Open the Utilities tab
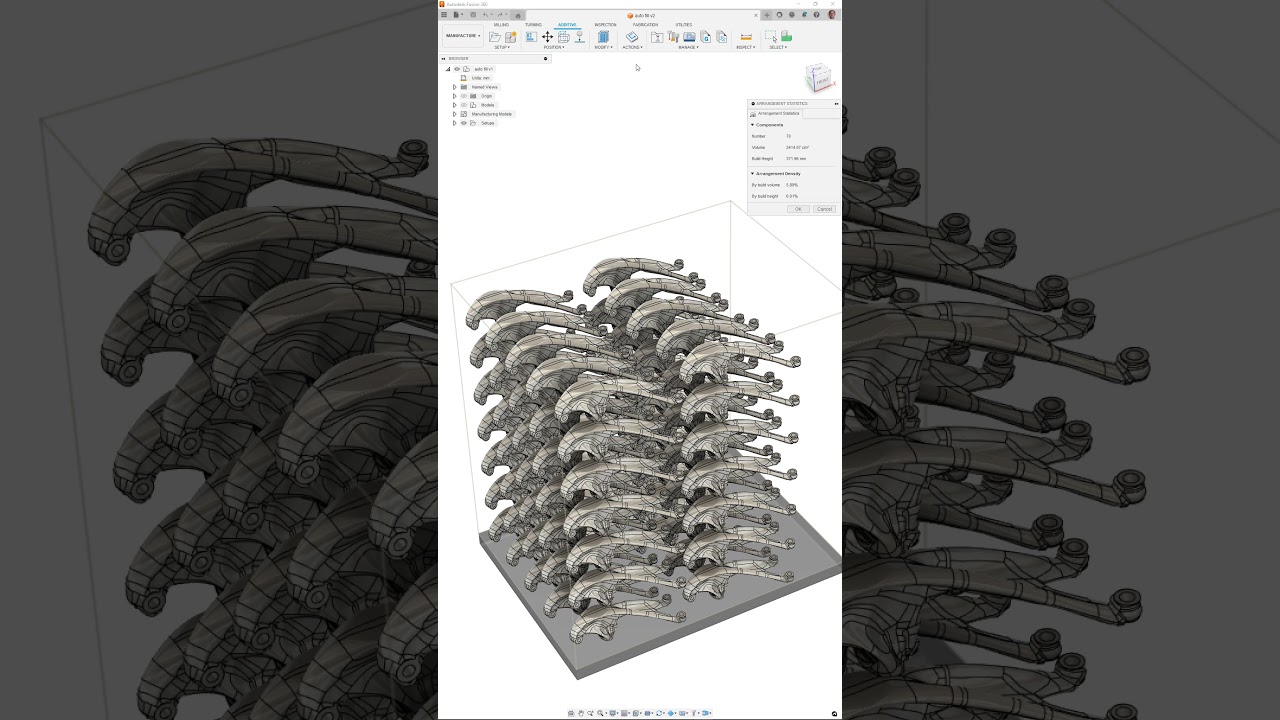The width and height of the screenshot is (1280, 720). click(684, 25)
